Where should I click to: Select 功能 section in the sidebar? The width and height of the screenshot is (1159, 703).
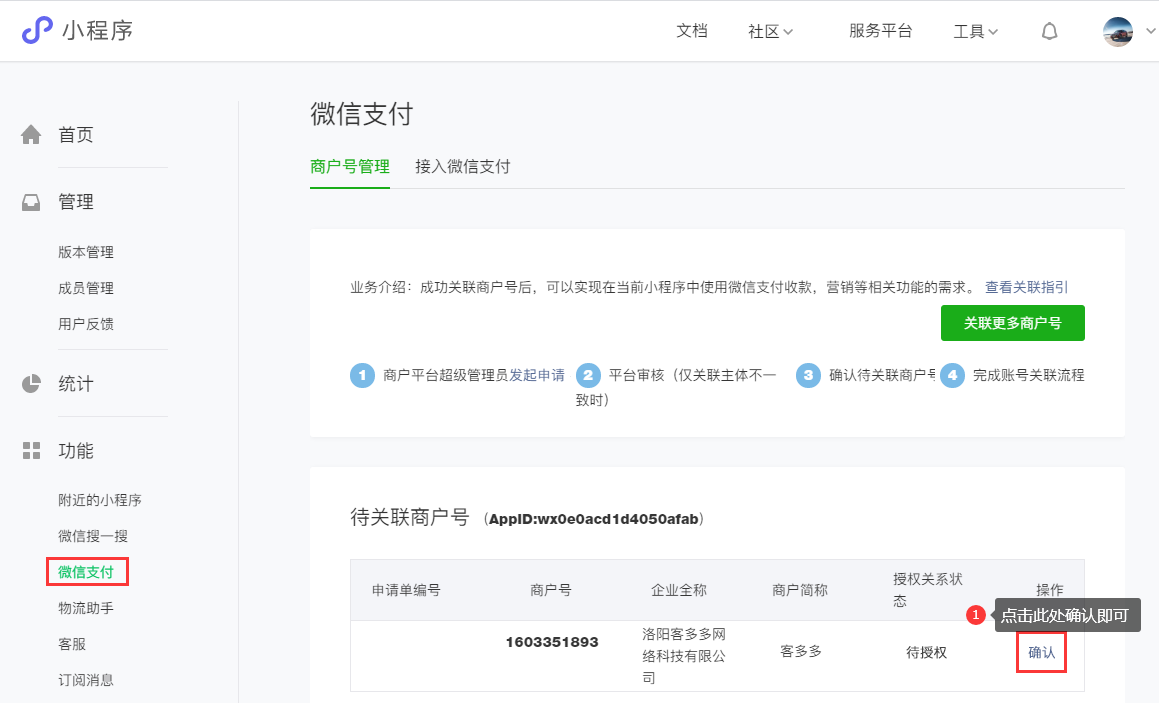(75, 451)
